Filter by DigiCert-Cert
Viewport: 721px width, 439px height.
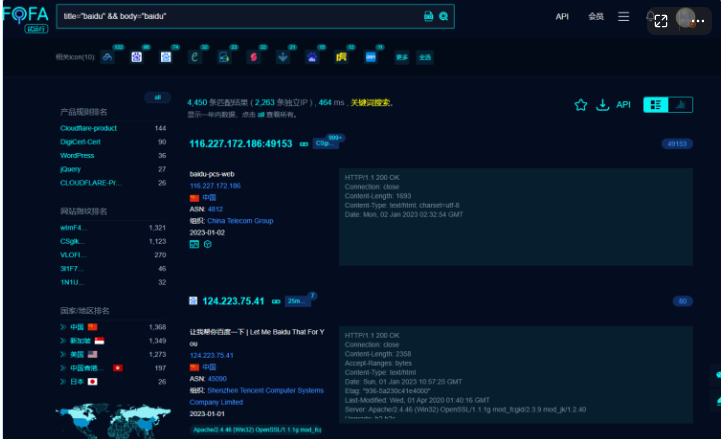[x=80, y=142]
